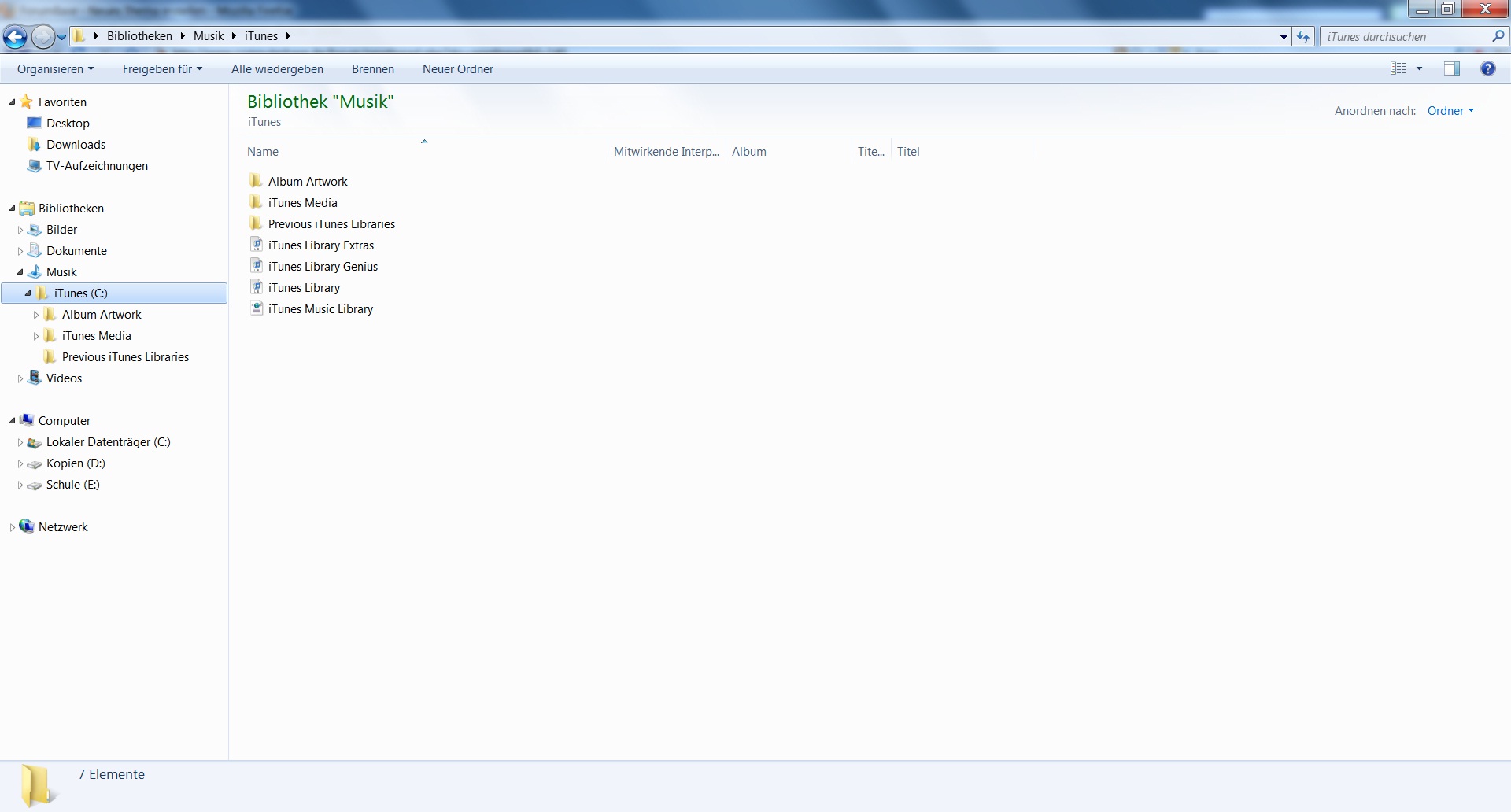Expand the Bilder library node

tap(20, 230)
